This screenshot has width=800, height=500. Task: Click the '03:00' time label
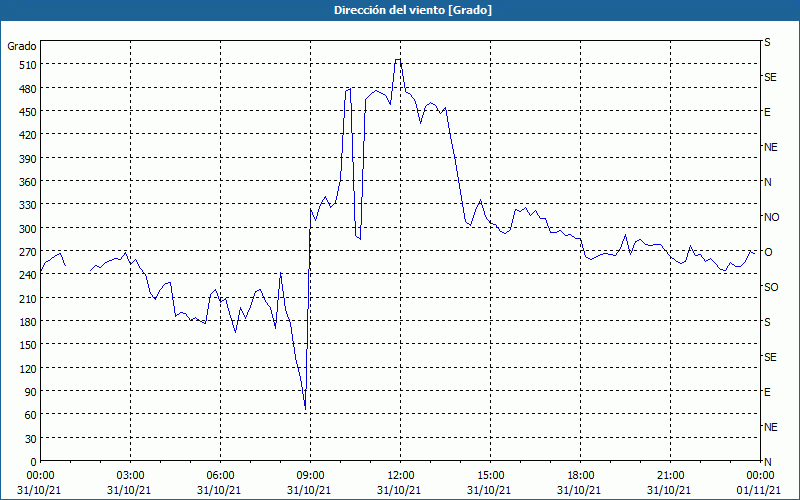click(130, 476)
